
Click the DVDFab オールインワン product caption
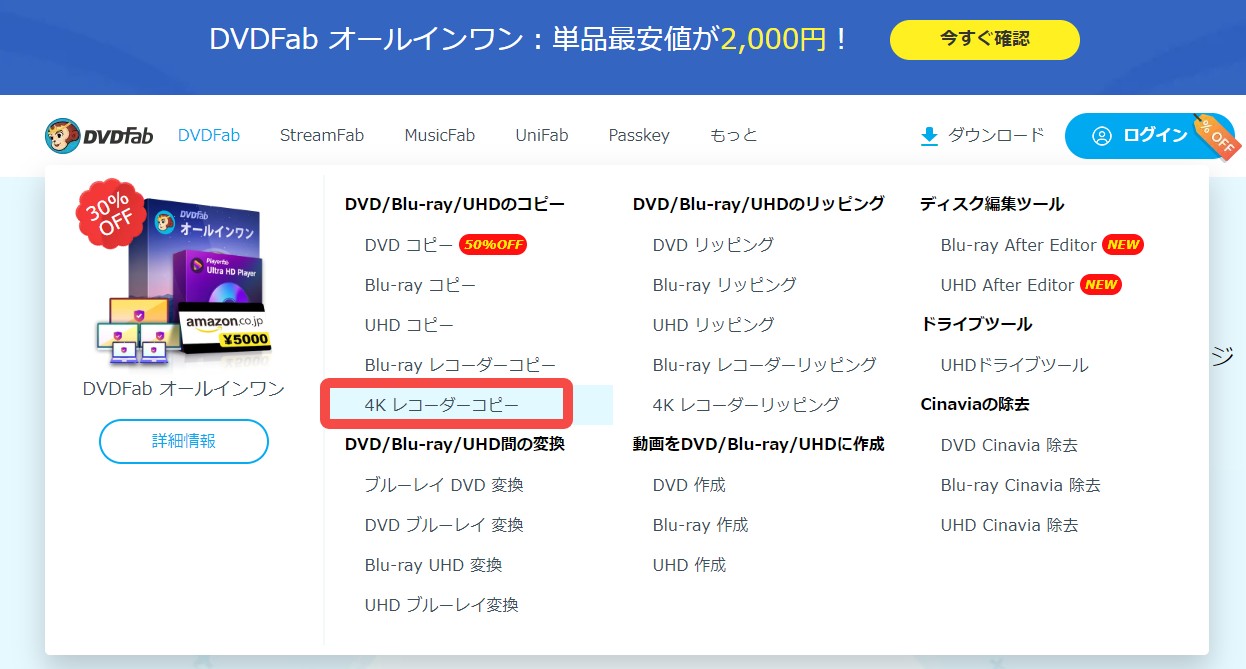tap(184, 389)
